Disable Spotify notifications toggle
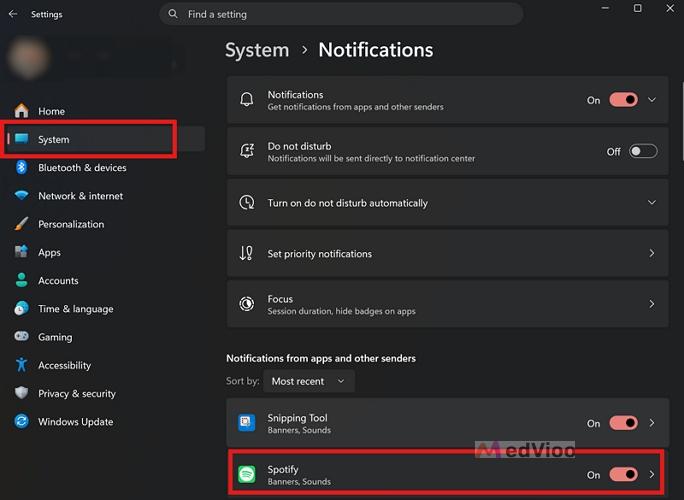This screenshot has width=684, height=500. 623,474
